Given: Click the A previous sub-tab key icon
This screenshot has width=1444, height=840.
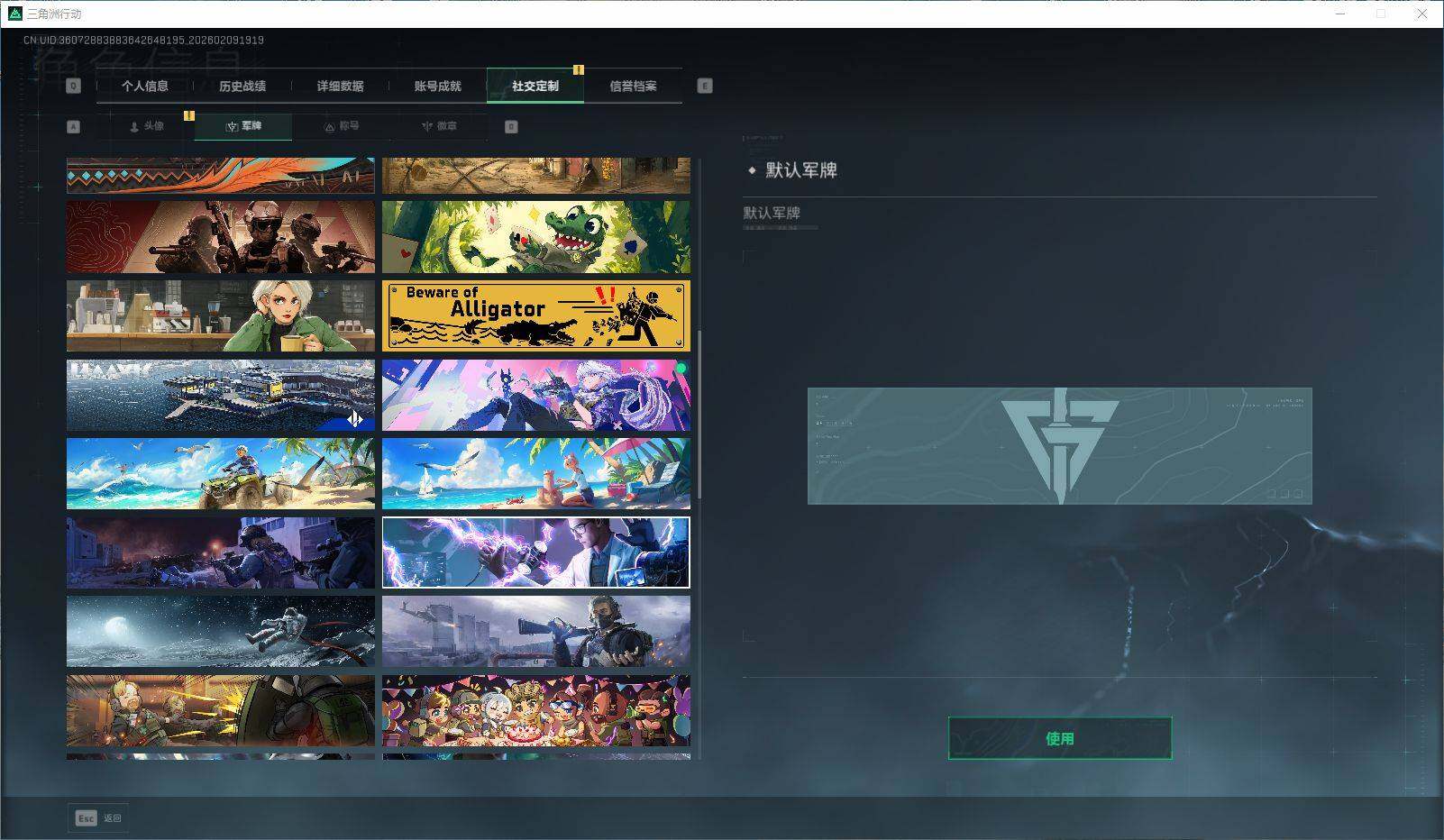Looking at the screenshot, I should tap(74, 127).
